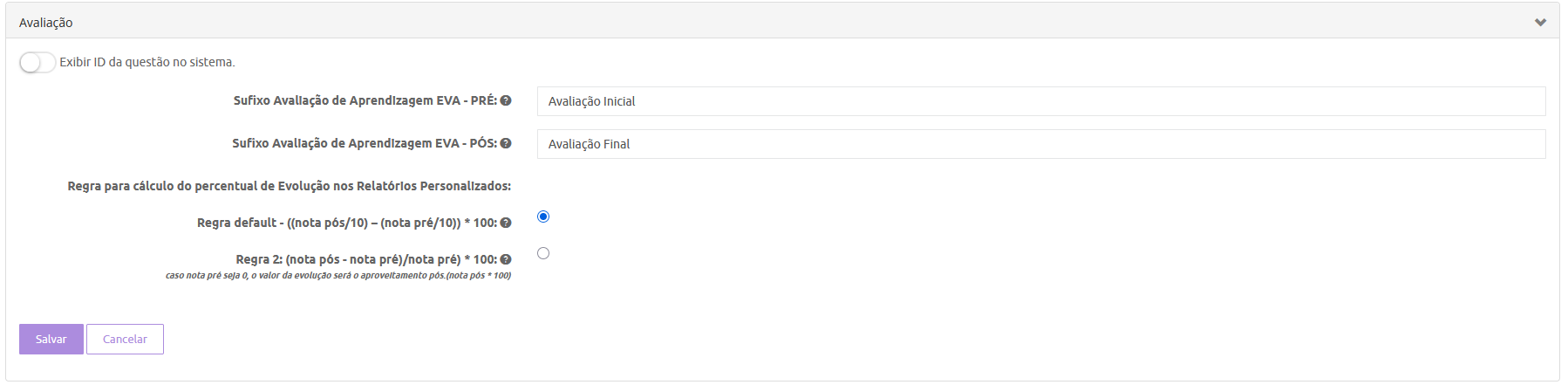Viewport: 1568px width, 385px height.
Task: Click the Regra default formula label text
Action: tap(346, 223)
